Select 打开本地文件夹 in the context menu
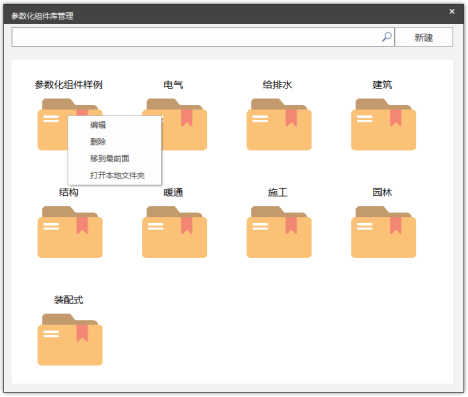468x397 pixels. (115, 175)
